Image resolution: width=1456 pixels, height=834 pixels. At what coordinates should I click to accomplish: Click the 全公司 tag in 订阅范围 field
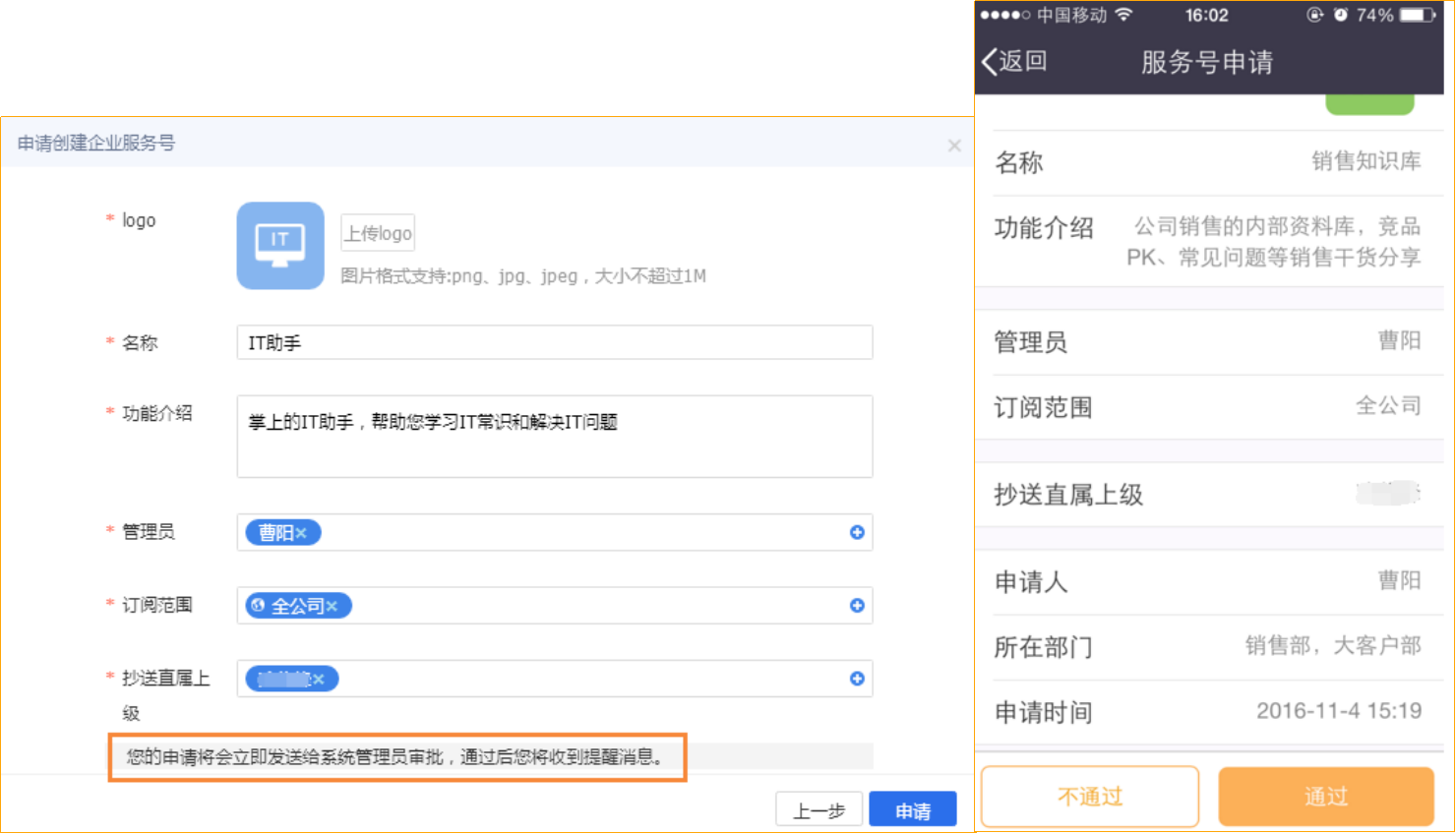(x=298, y=606)
